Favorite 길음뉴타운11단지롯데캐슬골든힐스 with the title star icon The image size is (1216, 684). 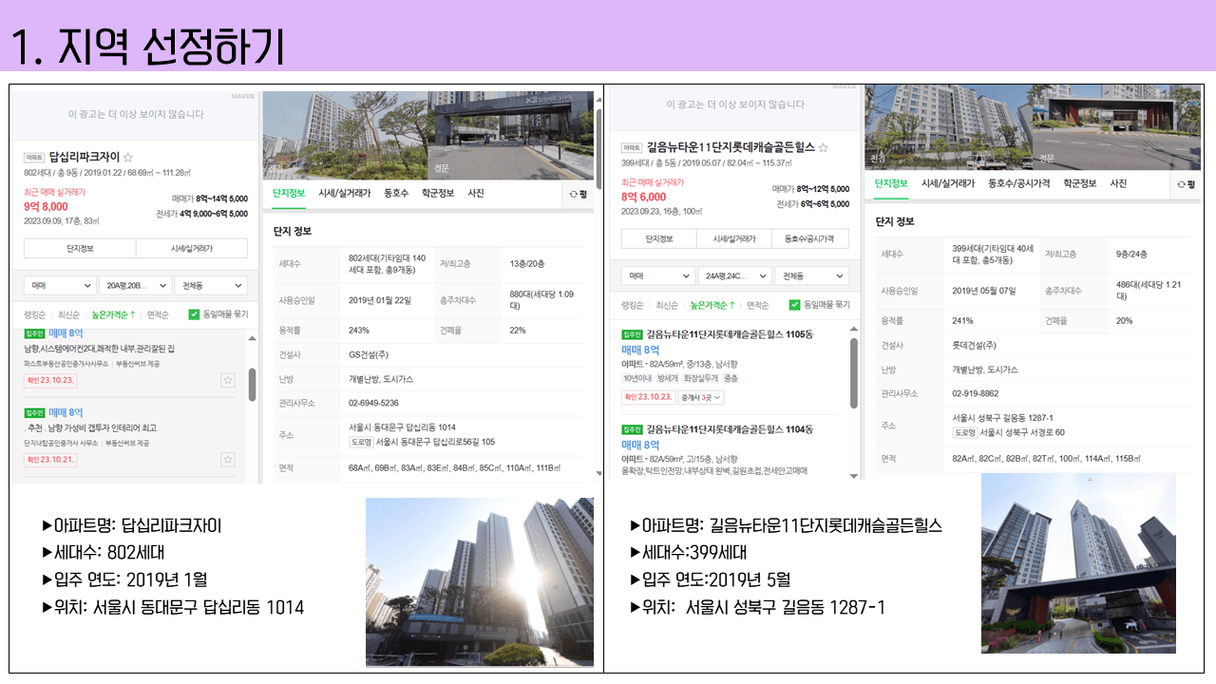pos(823,147)
